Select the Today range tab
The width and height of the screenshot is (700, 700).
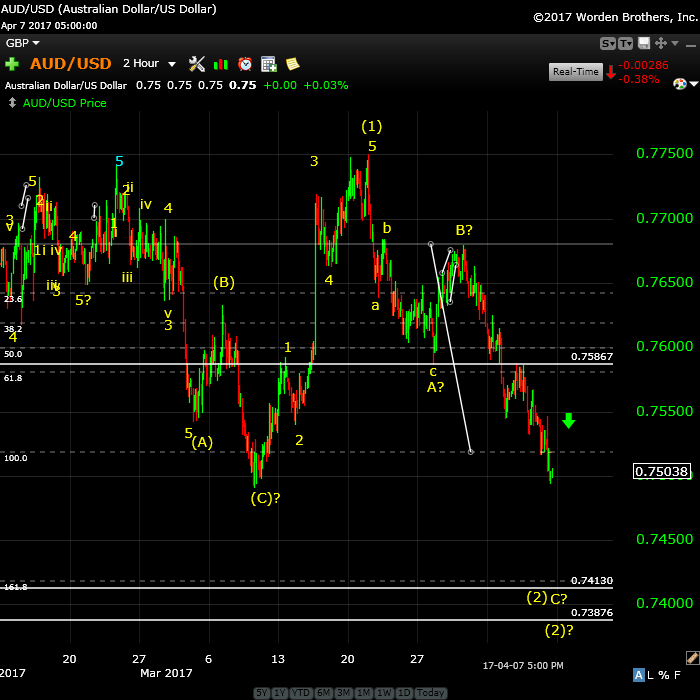tap(430, 693)
